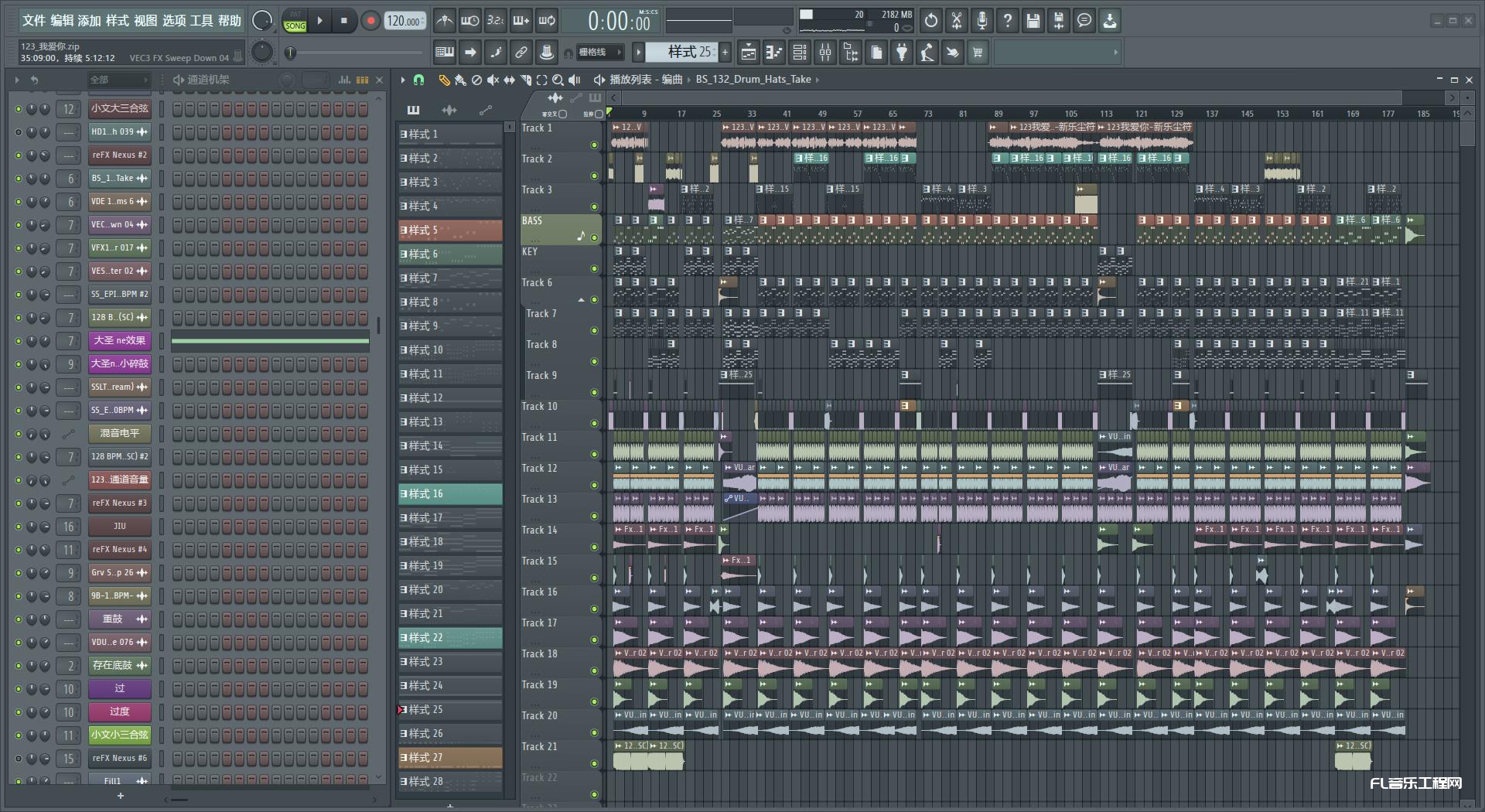Choose the zoom tool in playlist toolbar
This screenshot has width=1485, height=812.
coord(558,80)
